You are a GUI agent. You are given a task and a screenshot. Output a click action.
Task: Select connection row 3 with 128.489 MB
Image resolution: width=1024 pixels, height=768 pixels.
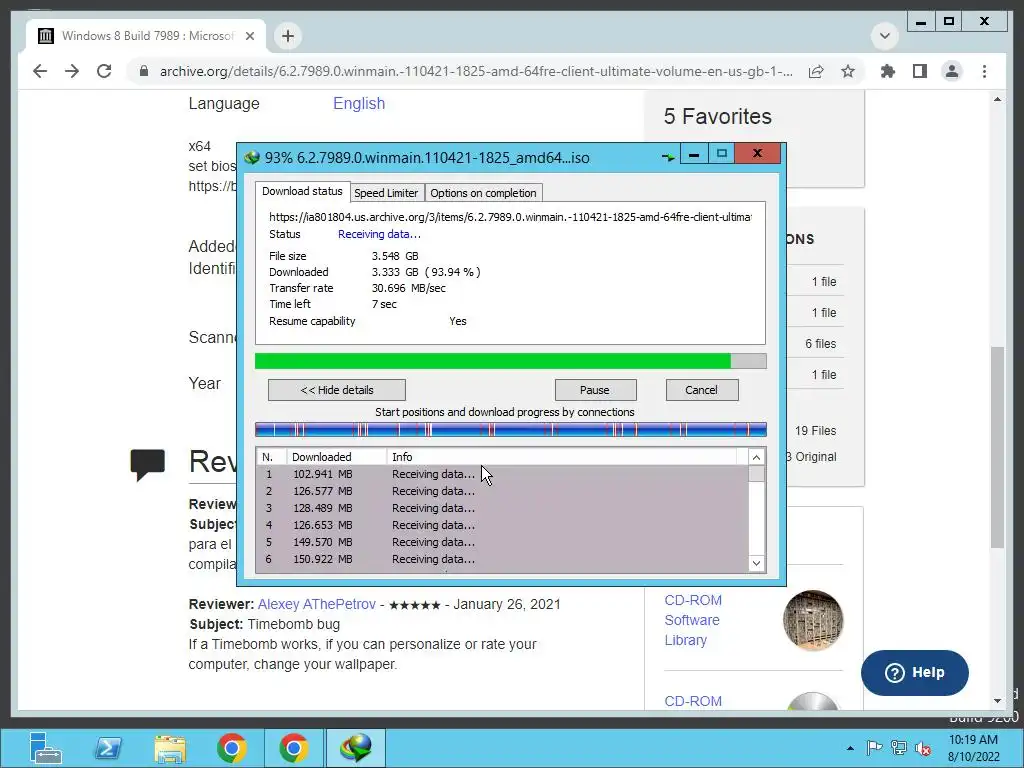[503, 508]
